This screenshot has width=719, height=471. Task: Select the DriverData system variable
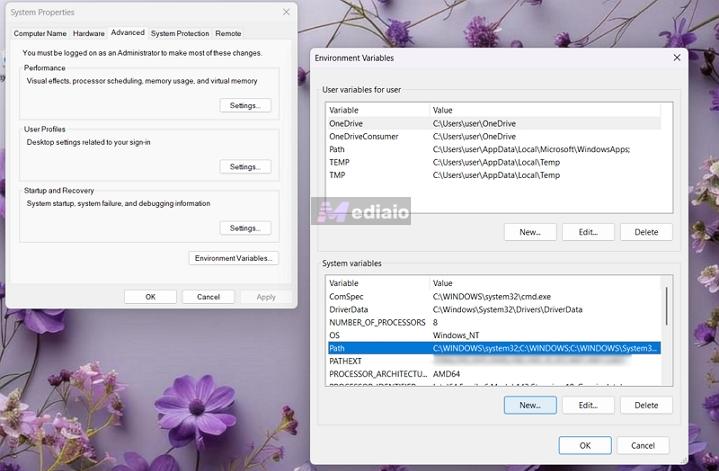(x=494, y=310)
